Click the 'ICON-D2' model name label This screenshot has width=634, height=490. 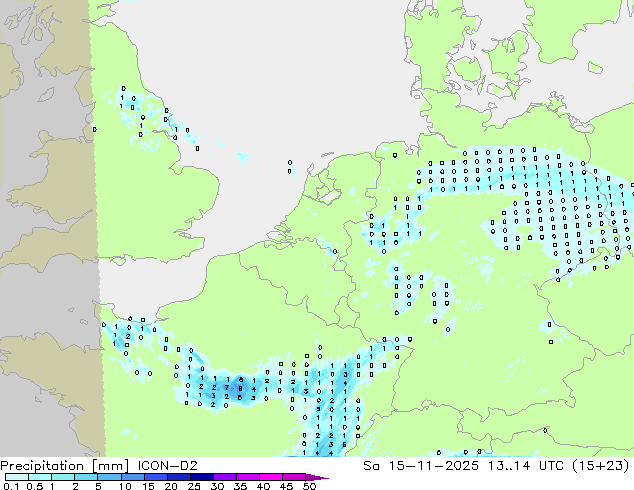167,466
